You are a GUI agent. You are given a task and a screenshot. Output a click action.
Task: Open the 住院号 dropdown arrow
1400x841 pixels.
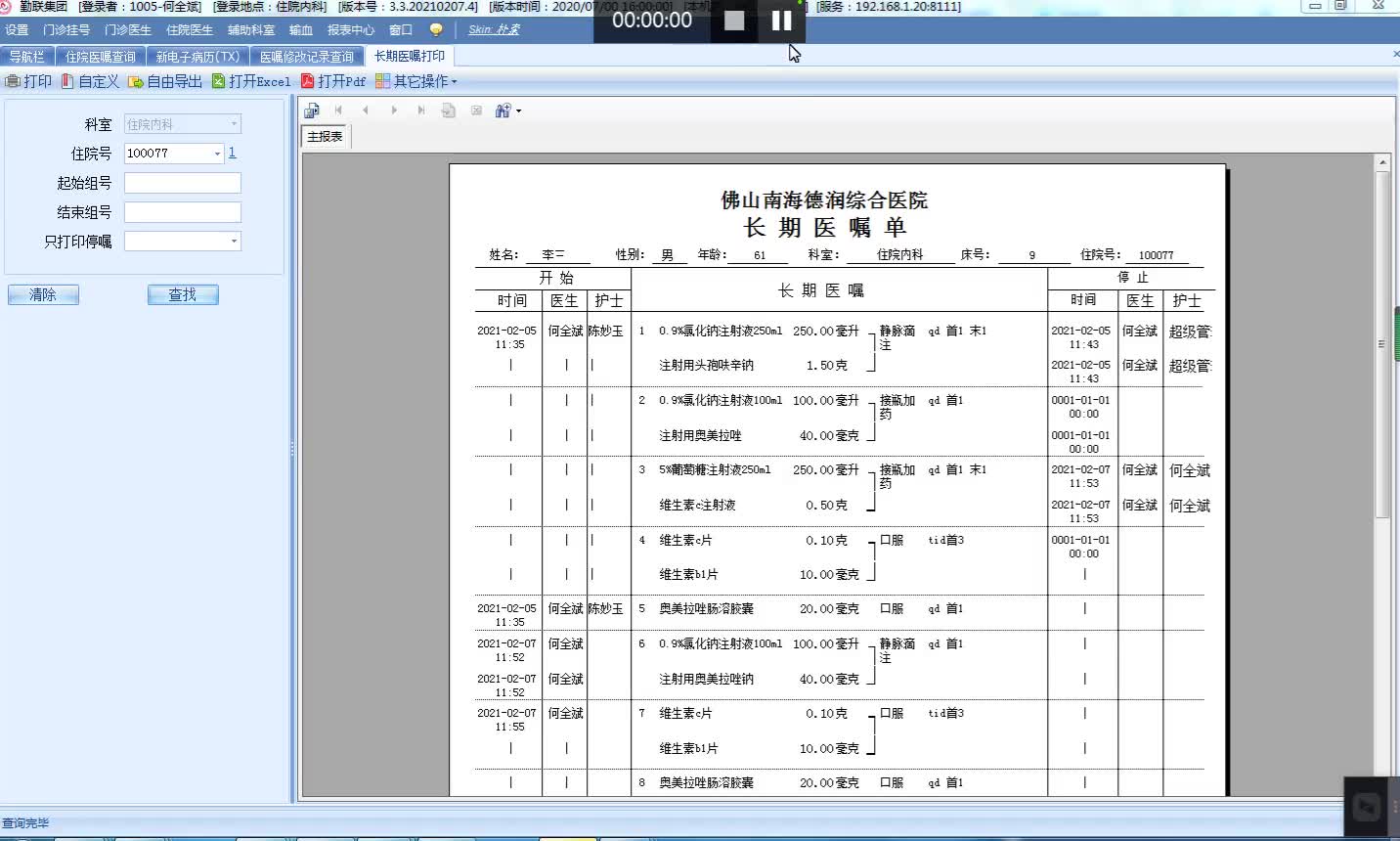tap(217, 154)
